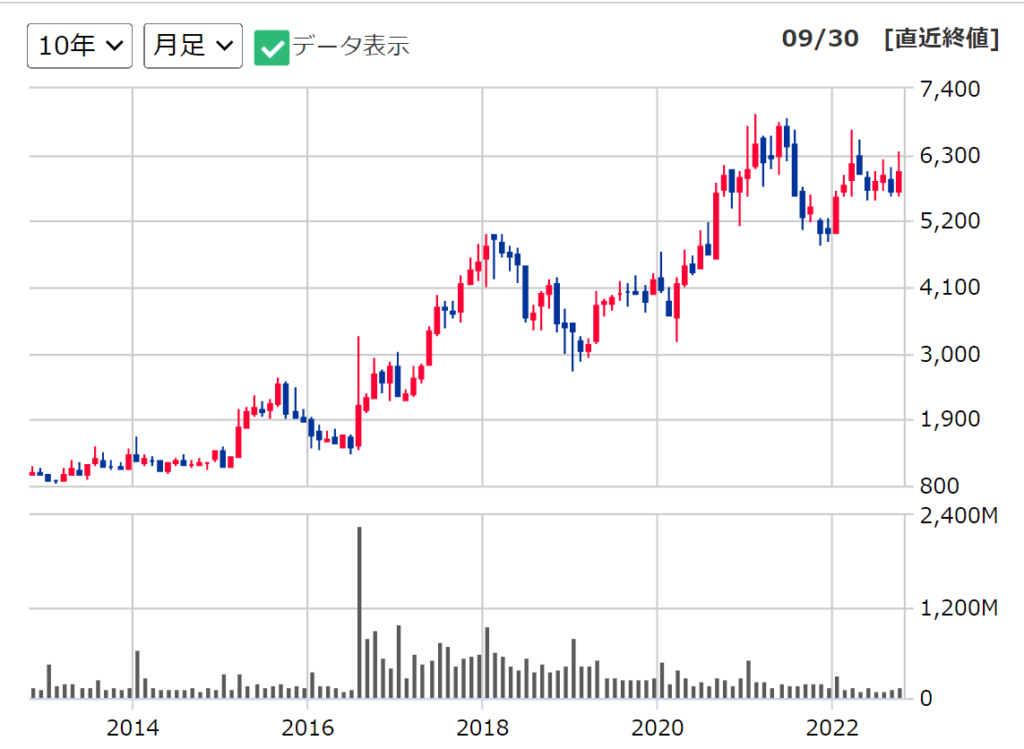This screenshot has height=749, width=1024.
Task: Open the 10年 period dropdown
Action: [x=79, y=45]
